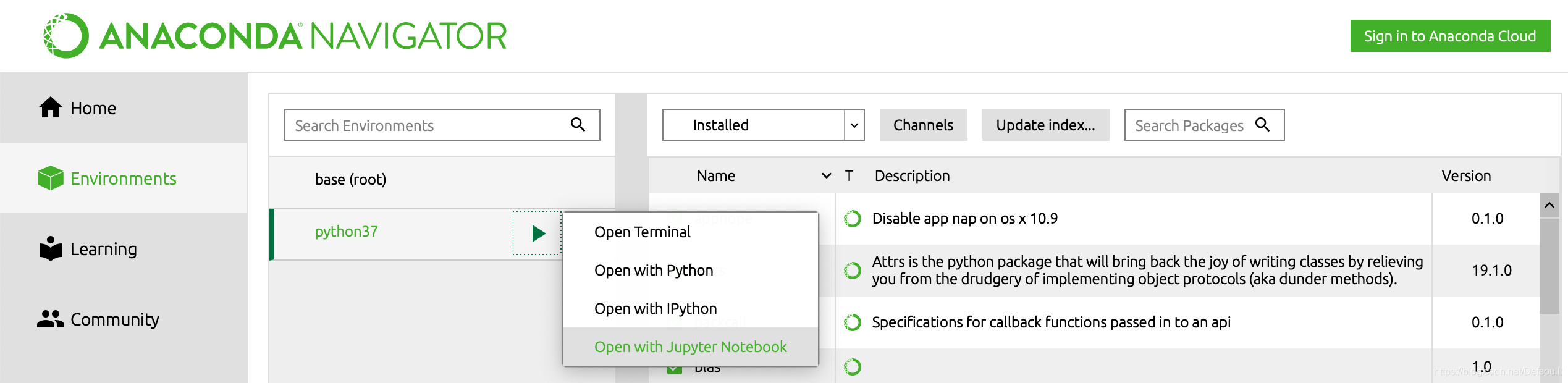
Task: Choose Open Terminal from the menu
Action: 691,232
